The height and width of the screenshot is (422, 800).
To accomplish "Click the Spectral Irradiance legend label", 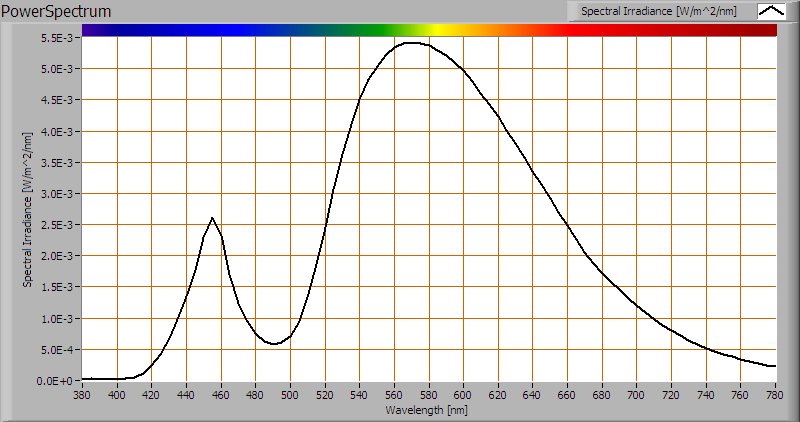I will tap(659, 11).
